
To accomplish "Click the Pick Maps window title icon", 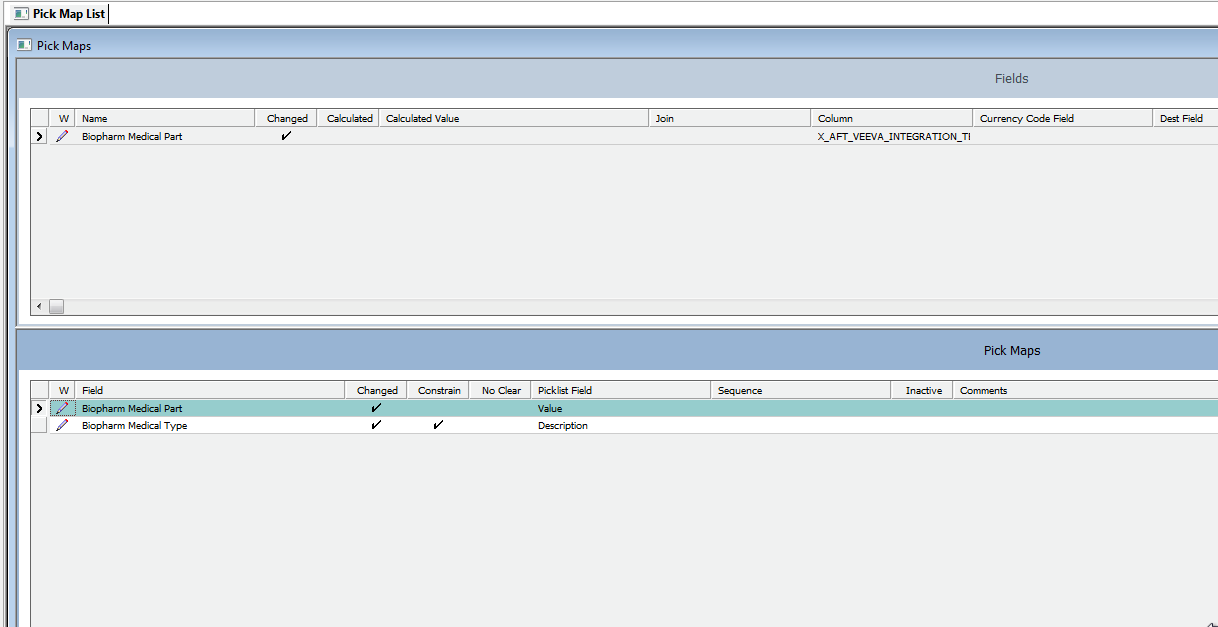I will pos(25,45).
